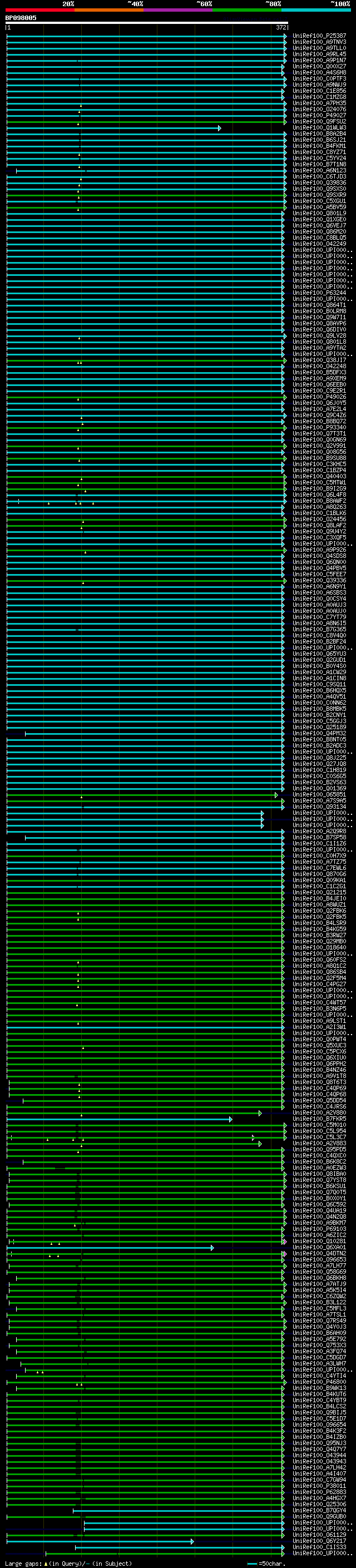356x1568 pixels.
Task: Select the UniRef100_C0H7X9 label
Action: coord(319,856)
